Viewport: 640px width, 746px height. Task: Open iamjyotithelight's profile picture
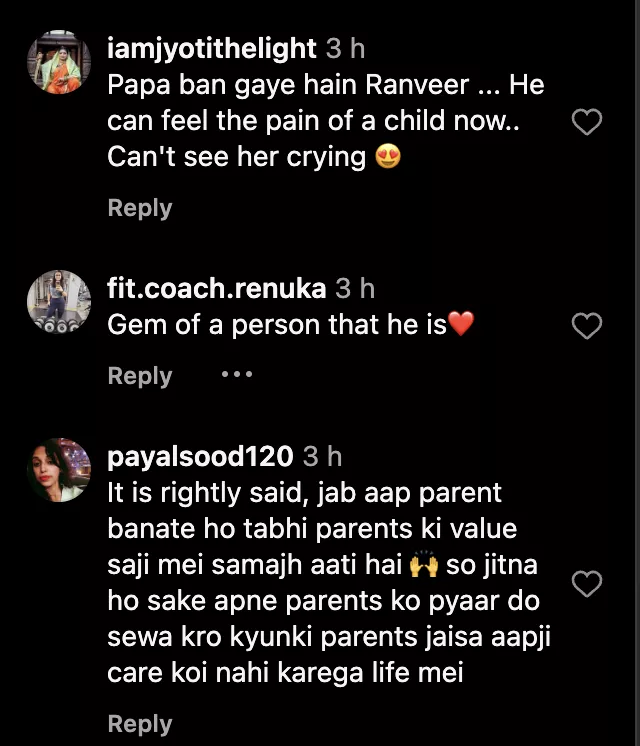pyautogui.click(x=60, y=62)
